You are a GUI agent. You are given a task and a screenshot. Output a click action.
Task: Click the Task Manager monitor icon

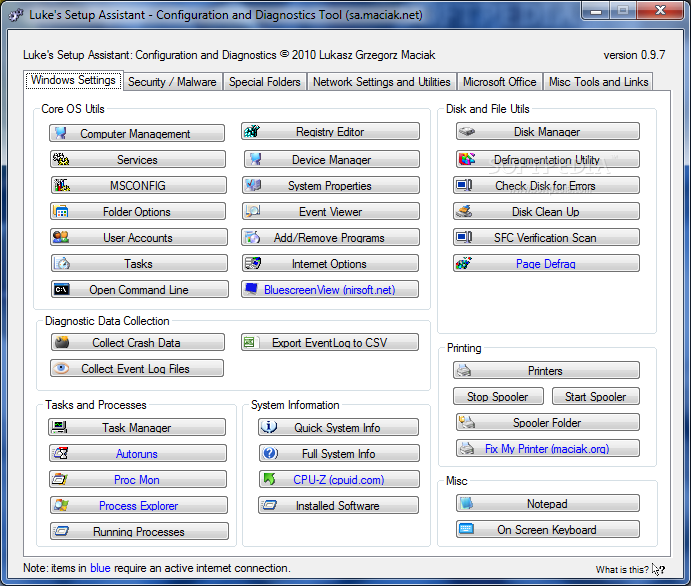(x=59, y=427)
